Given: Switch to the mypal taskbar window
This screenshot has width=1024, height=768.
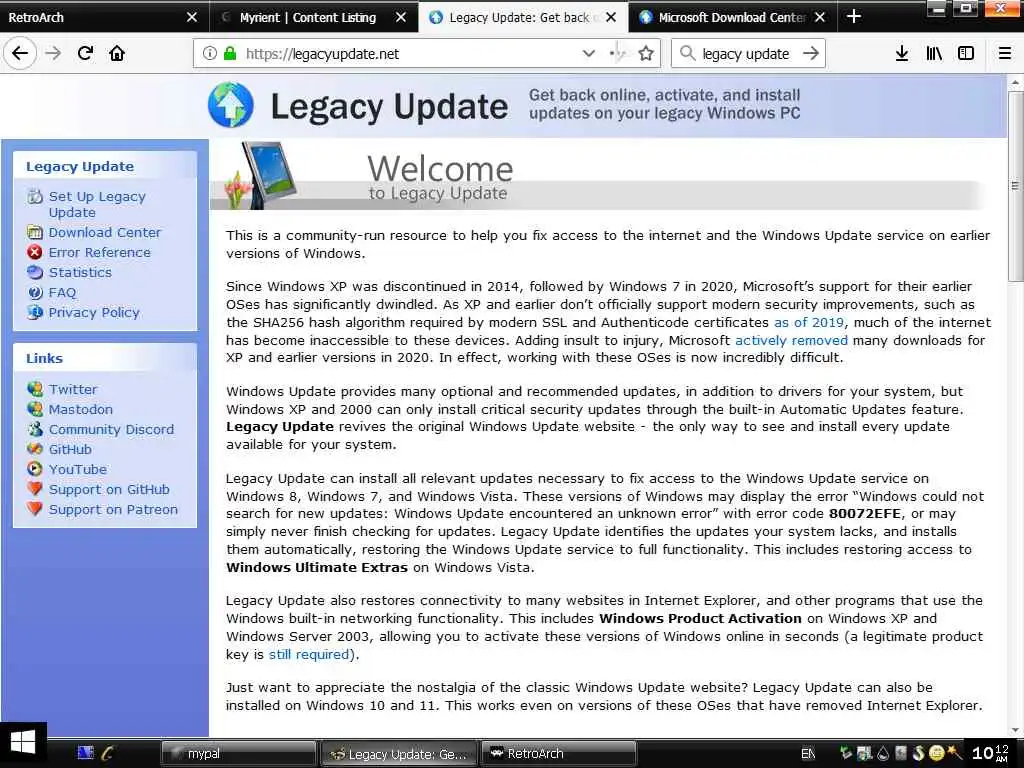Looking at the screenshot, I should pos(238,754).
